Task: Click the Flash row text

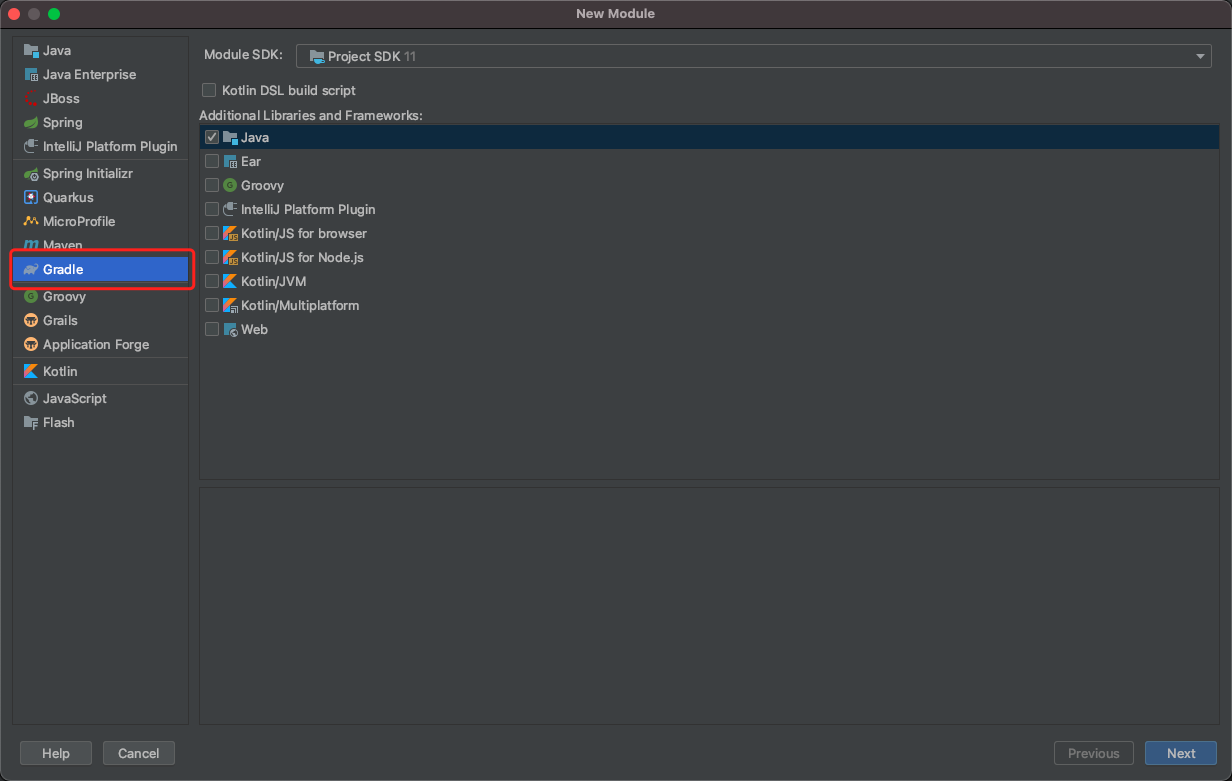Action: (59, 422)
